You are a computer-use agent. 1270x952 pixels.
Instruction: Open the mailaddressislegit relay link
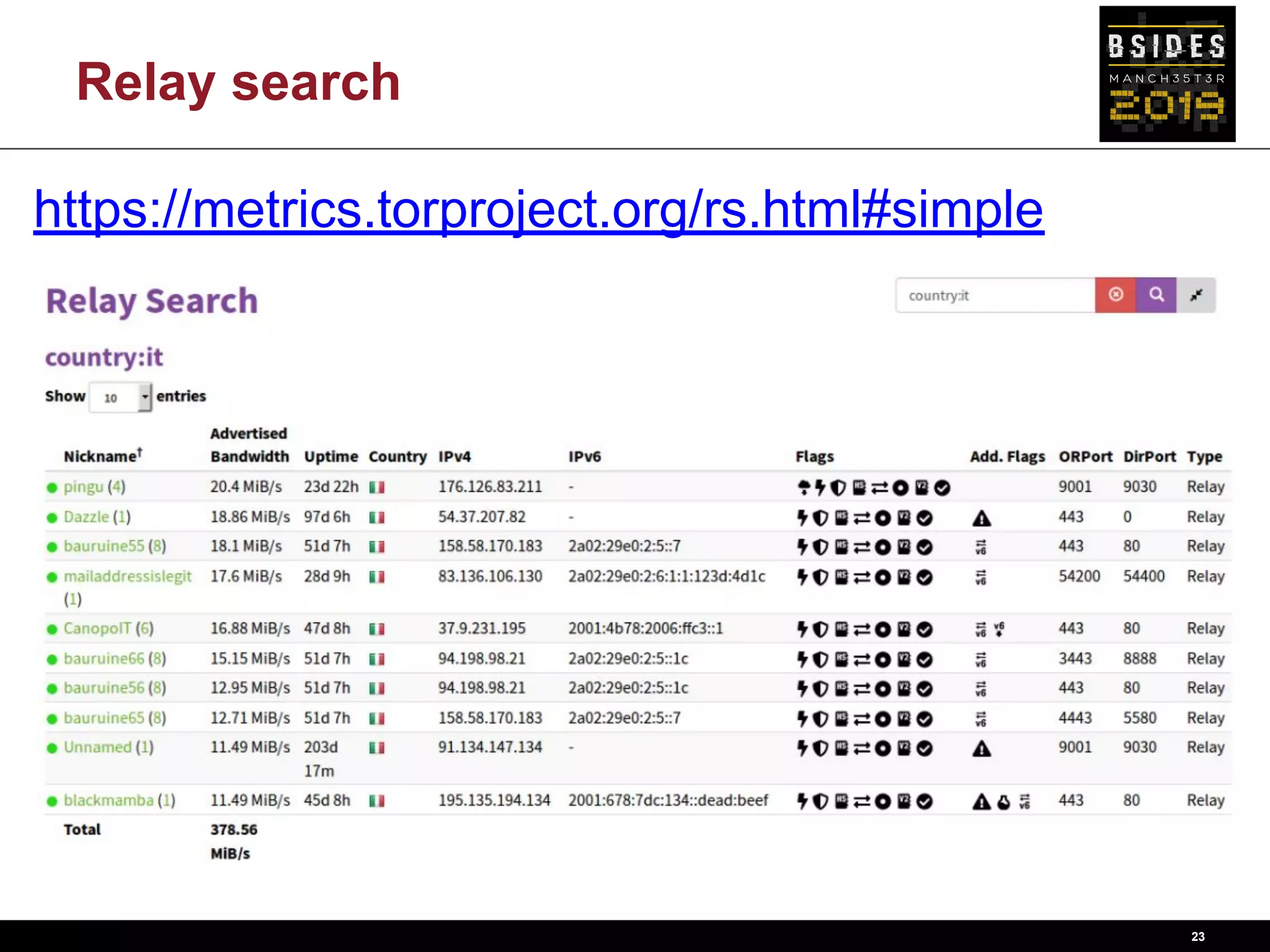click(128, 576)
